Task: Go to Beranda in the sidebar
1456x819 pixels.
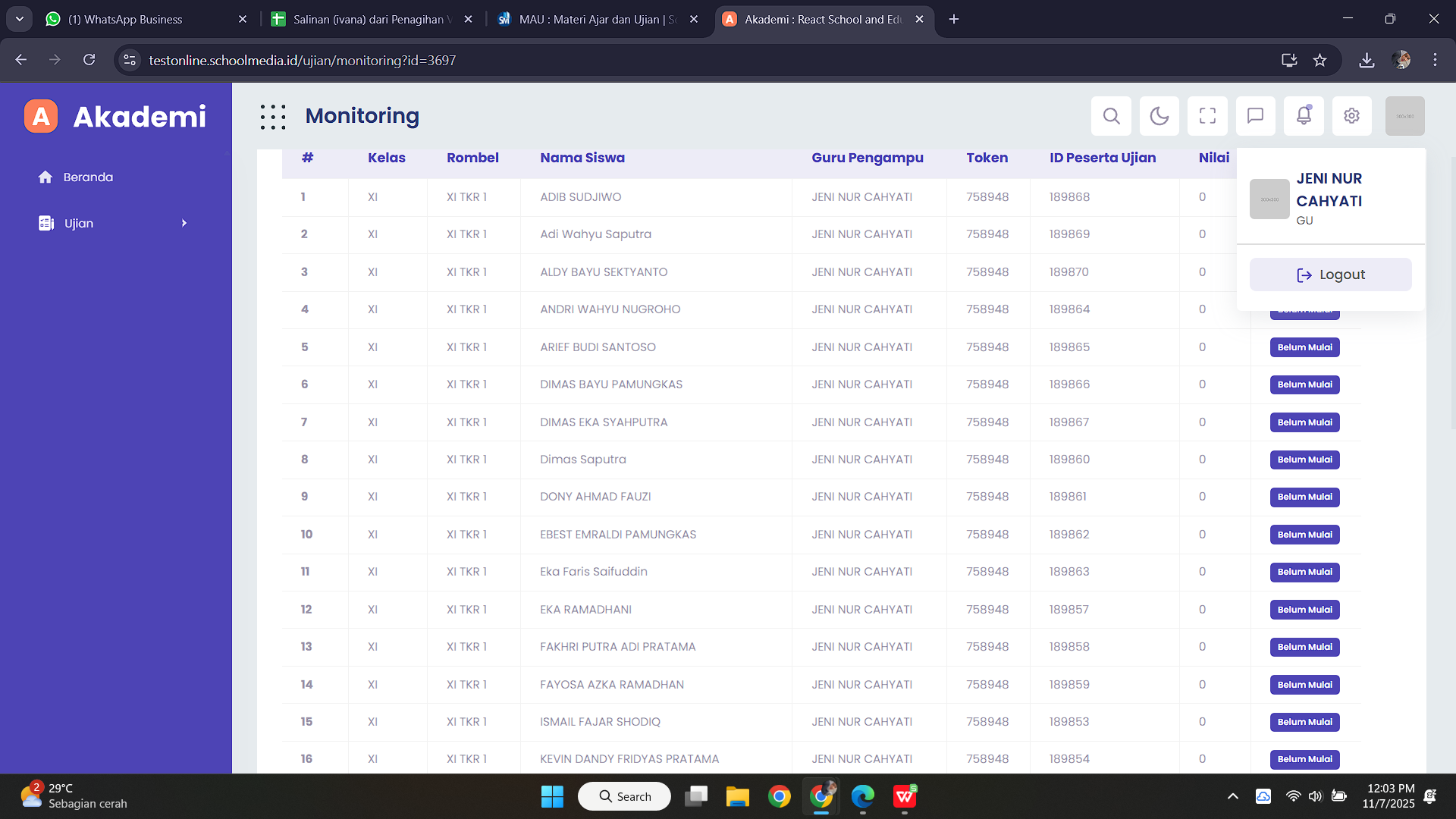Action: [x=88, y=177]
